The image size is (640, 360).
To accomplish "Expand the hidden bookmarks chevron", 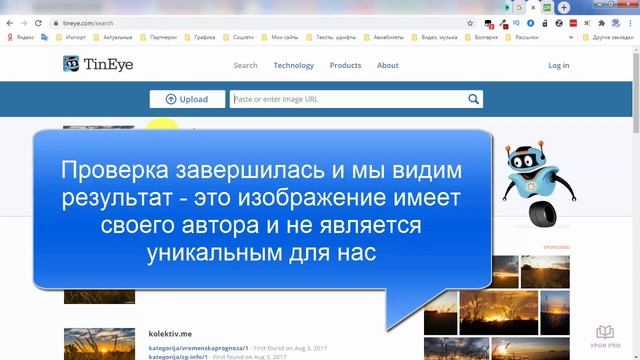I will tap(571, 37).
